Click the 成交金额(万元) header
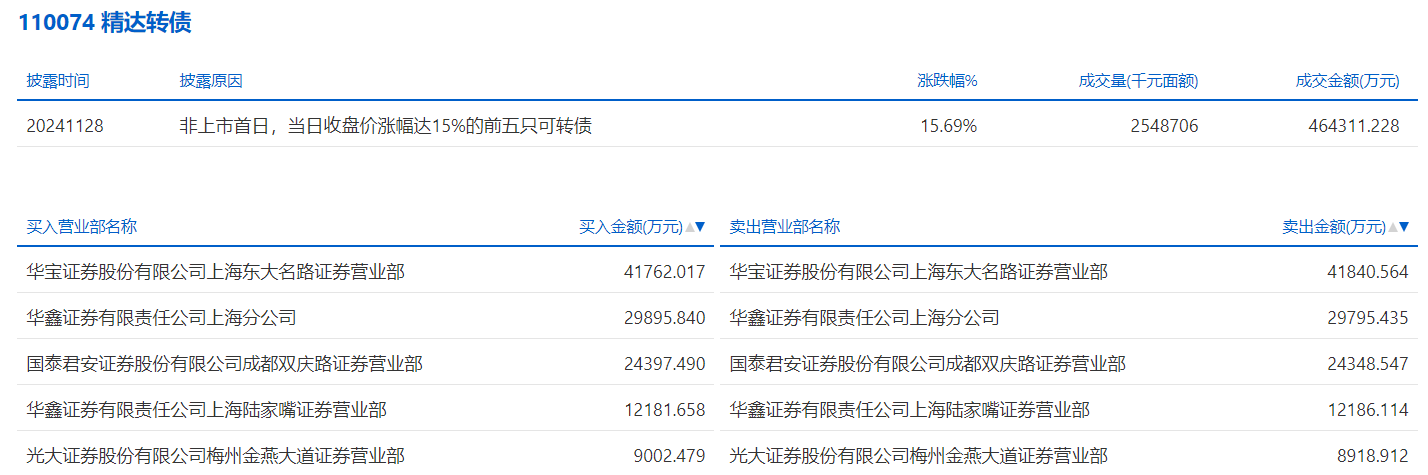This screenshot has width=1428, height=475. [1347, 81]
